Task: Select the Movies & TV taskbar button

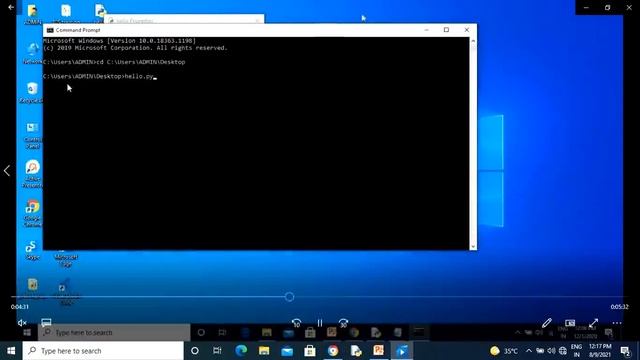Action: pyautogui.click(x=402, y=351)
